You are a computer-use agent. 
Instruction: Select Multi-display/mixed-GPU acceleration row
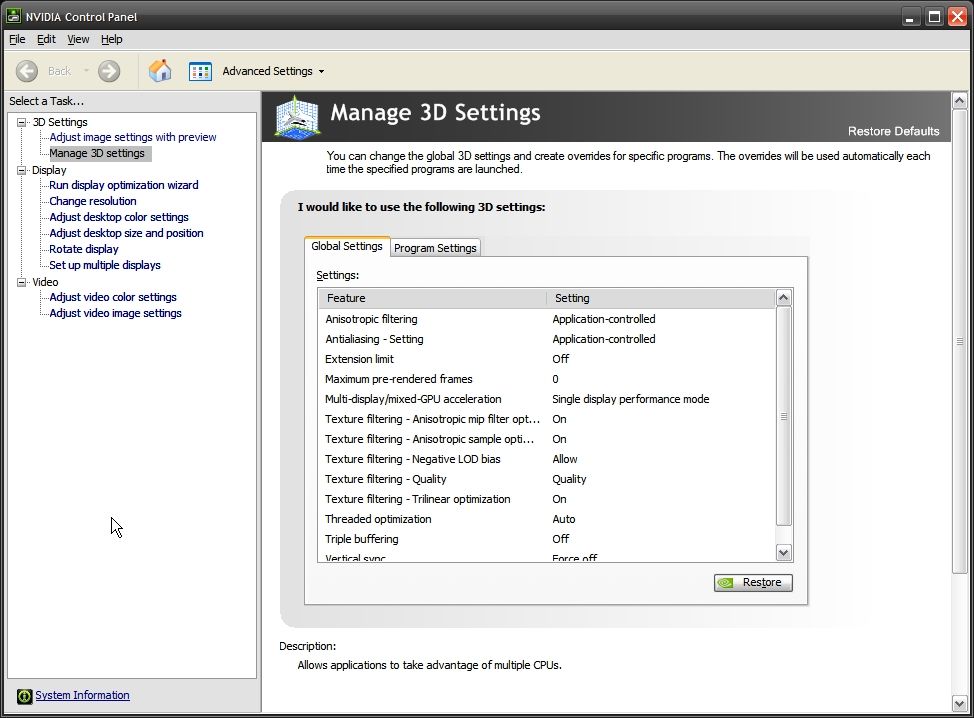coord(547,399)
